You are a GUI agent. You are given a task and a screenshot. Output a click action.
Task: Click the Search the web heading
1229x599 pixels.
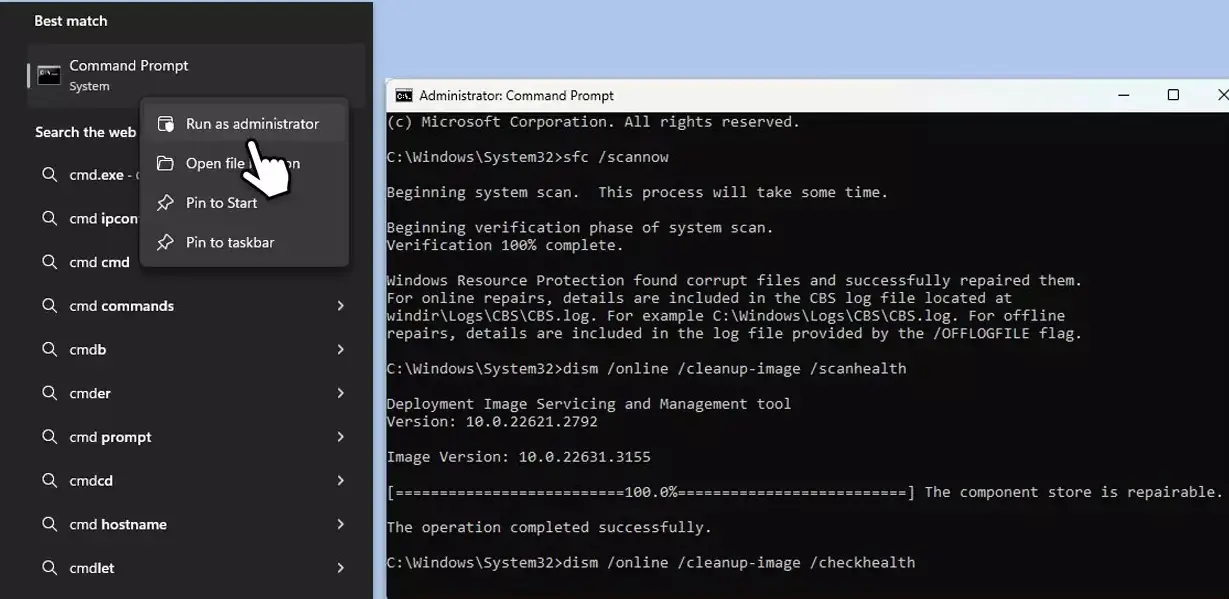click(x=85, y=132)
